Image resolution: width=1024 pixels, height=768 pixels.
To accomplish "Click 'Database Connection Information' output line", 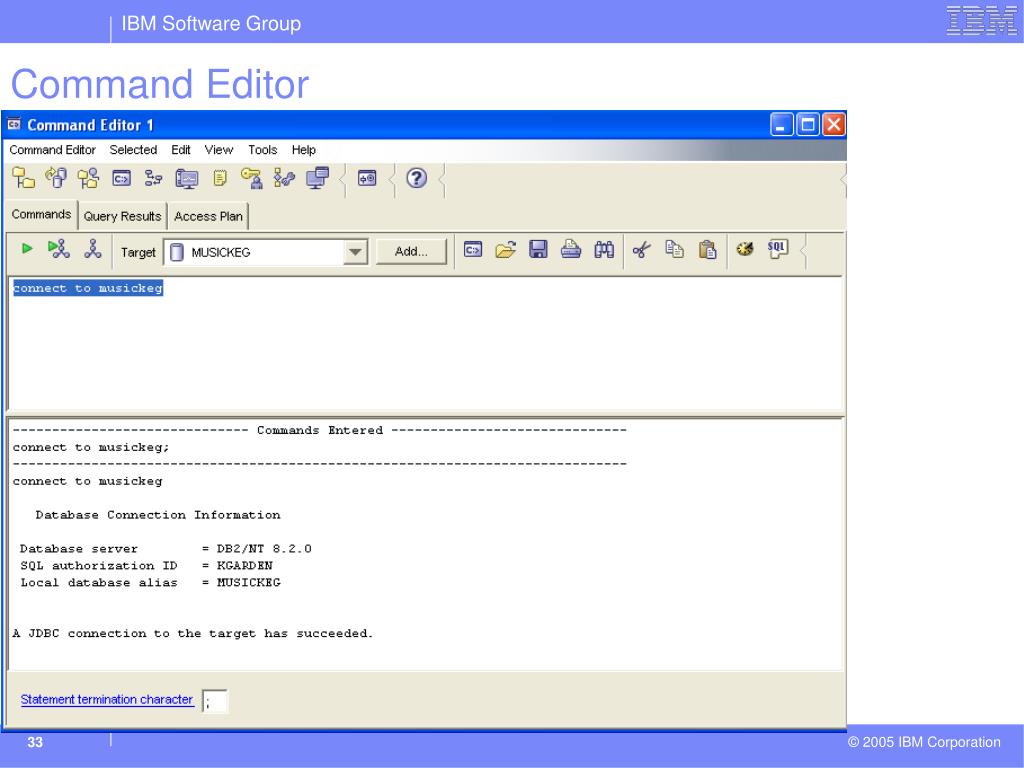I will click(x=158, y=515).
